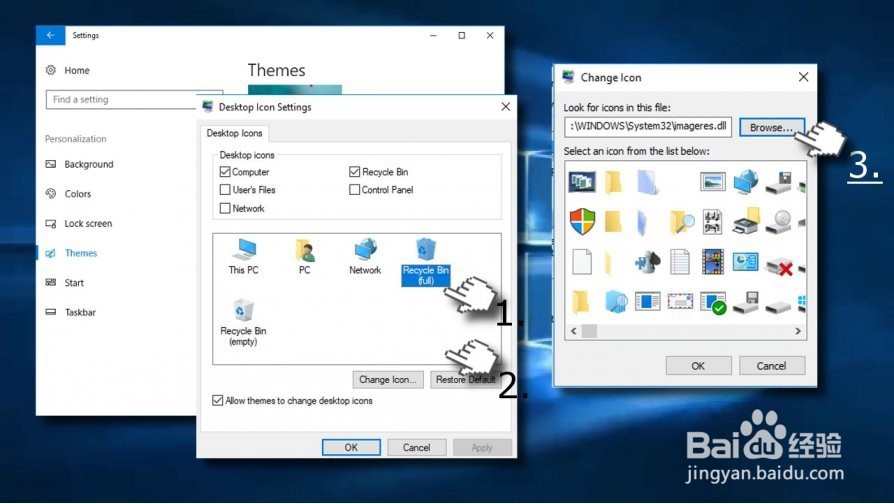The width and height of the screenshot is (894, 504).
Task: Click the Find a setting search box
Action: 134,100
